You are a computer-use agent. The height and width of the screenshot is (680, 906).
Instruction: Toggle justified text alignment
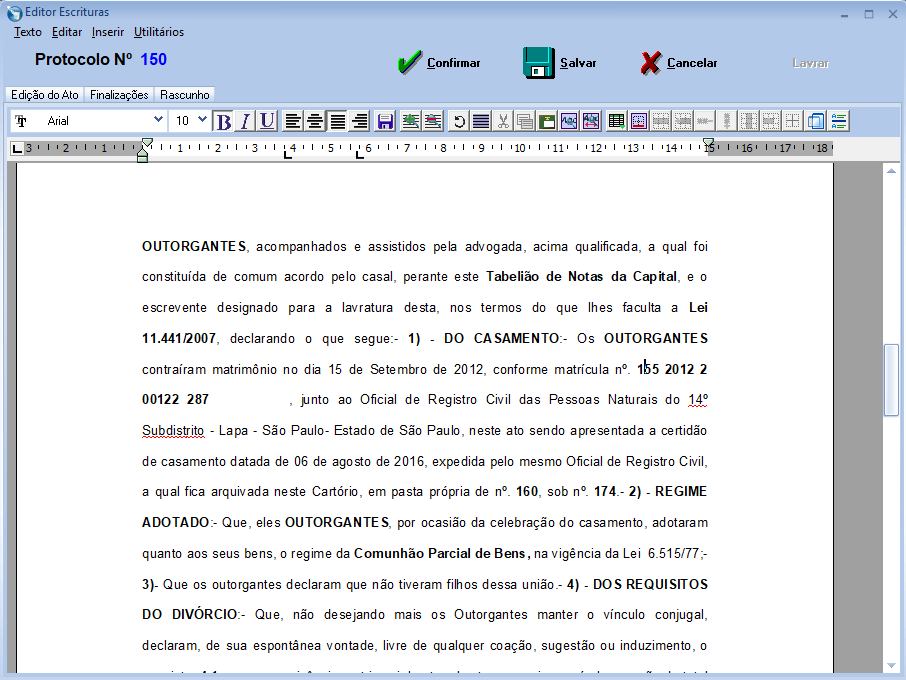tap(337, 121)
